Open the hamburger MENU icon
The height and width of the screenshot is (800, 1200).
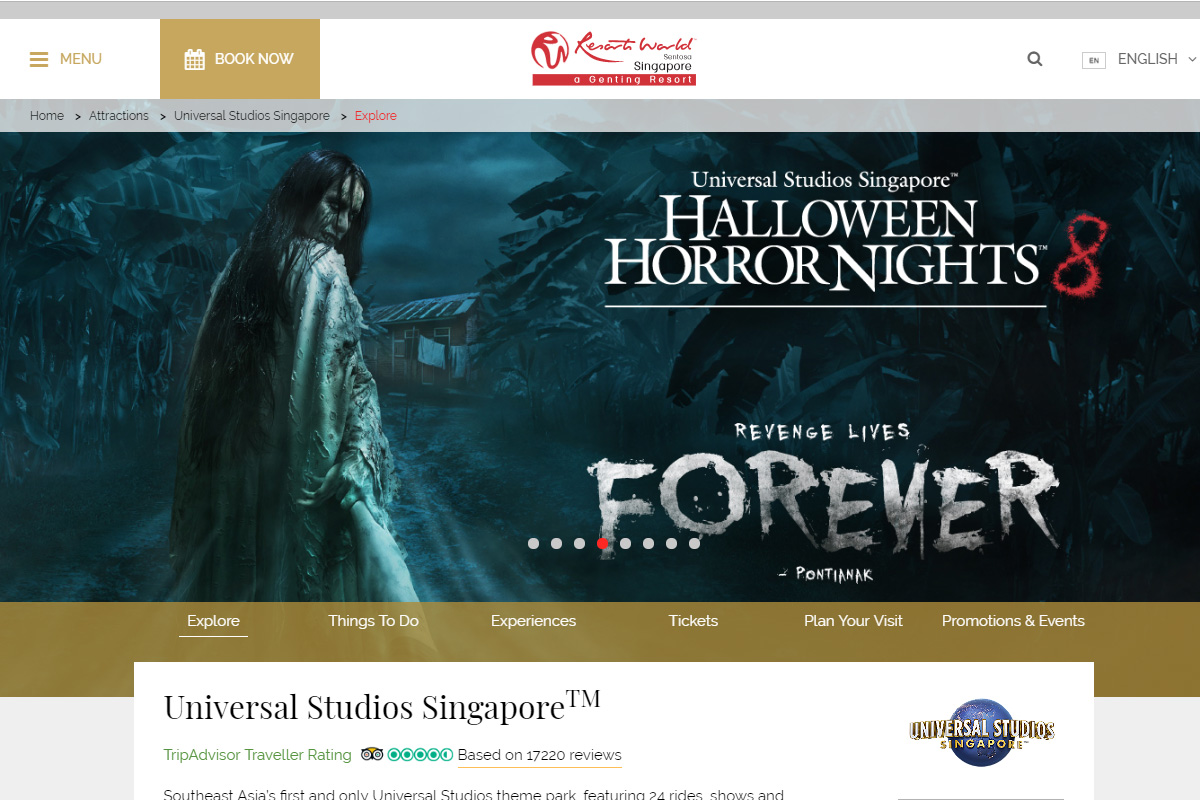click(39, 60)
